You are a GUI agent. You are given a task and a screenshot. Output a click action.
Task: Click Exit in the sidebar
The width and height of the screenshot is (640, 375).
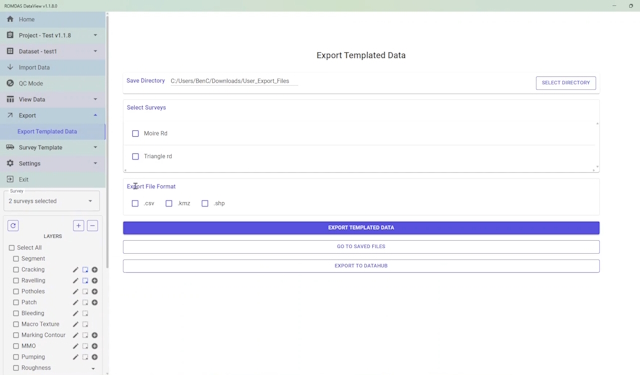point(52,180)
